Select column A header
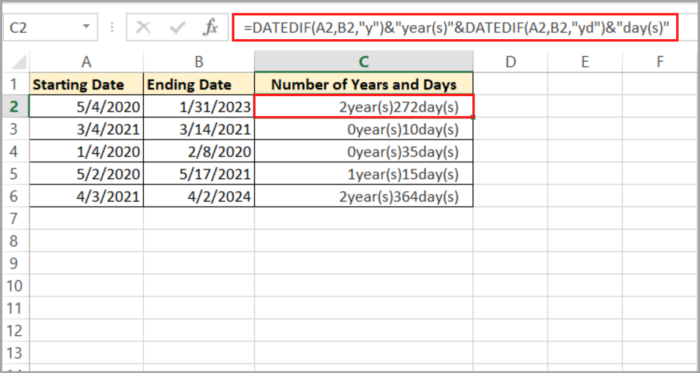The height and width of the screenshot is (373, 700). 87,62
